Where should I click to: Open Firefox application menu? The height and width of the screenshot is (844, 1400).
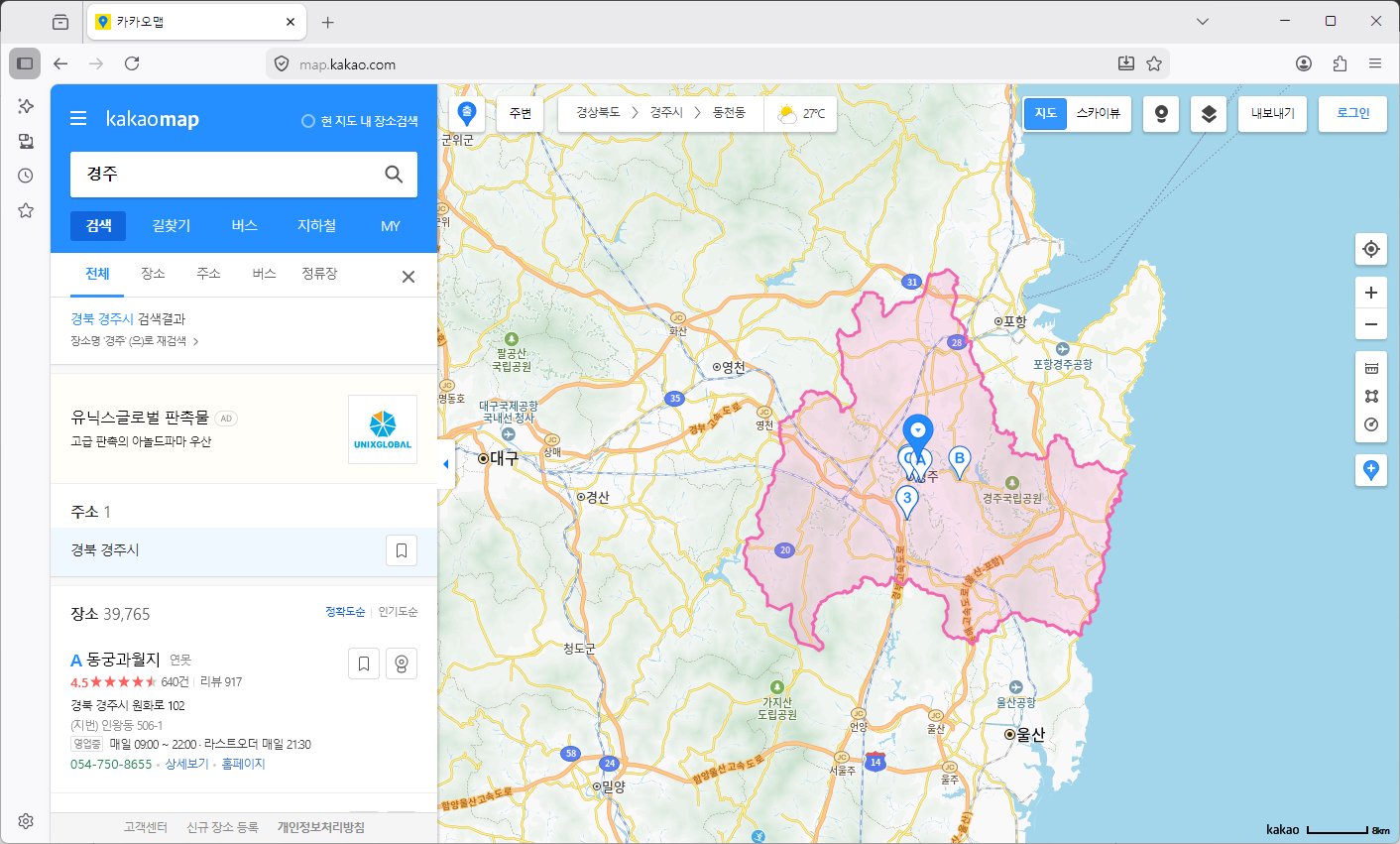click(x=1375, y=63)
